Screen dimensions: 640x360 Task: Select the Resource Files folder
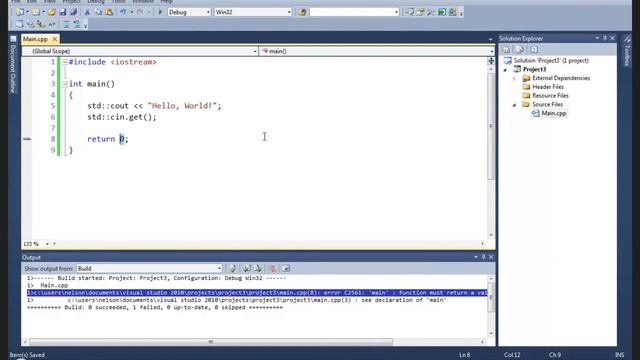[550, 96]
